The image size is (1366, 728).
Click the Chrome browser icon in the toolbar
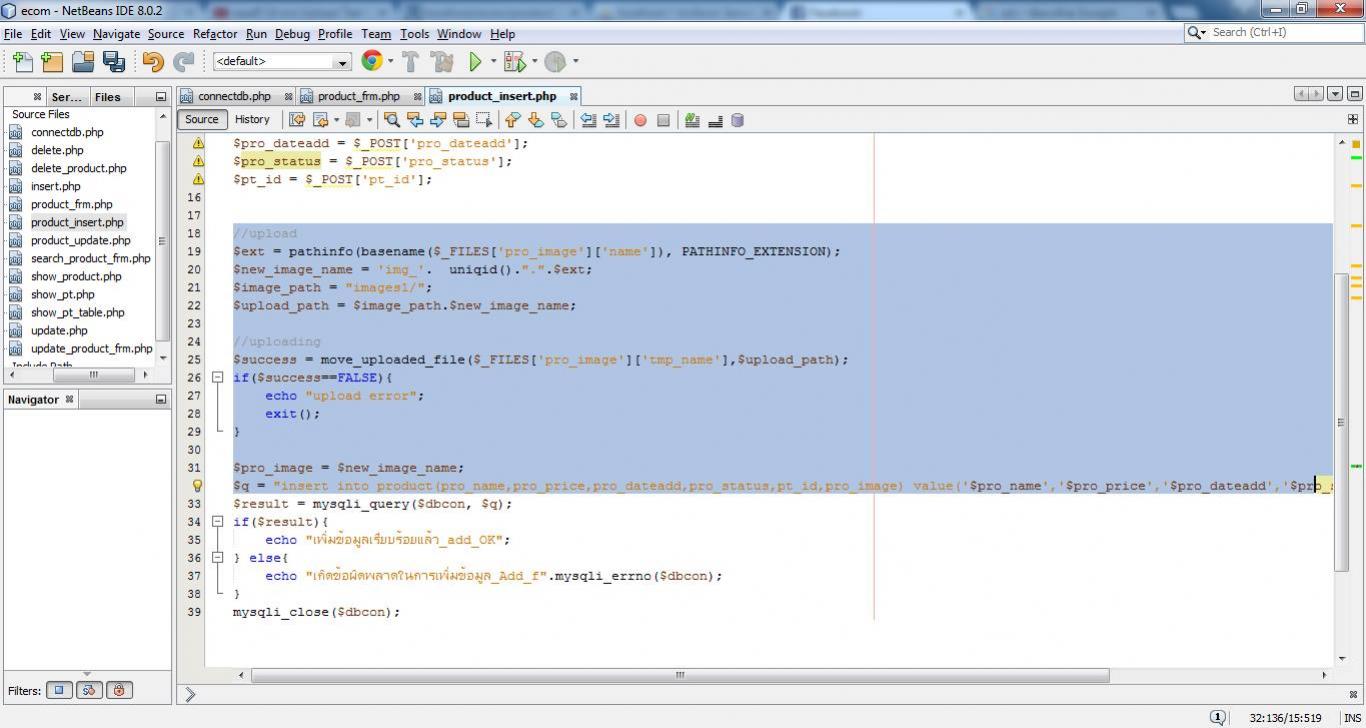pos(372,61)
